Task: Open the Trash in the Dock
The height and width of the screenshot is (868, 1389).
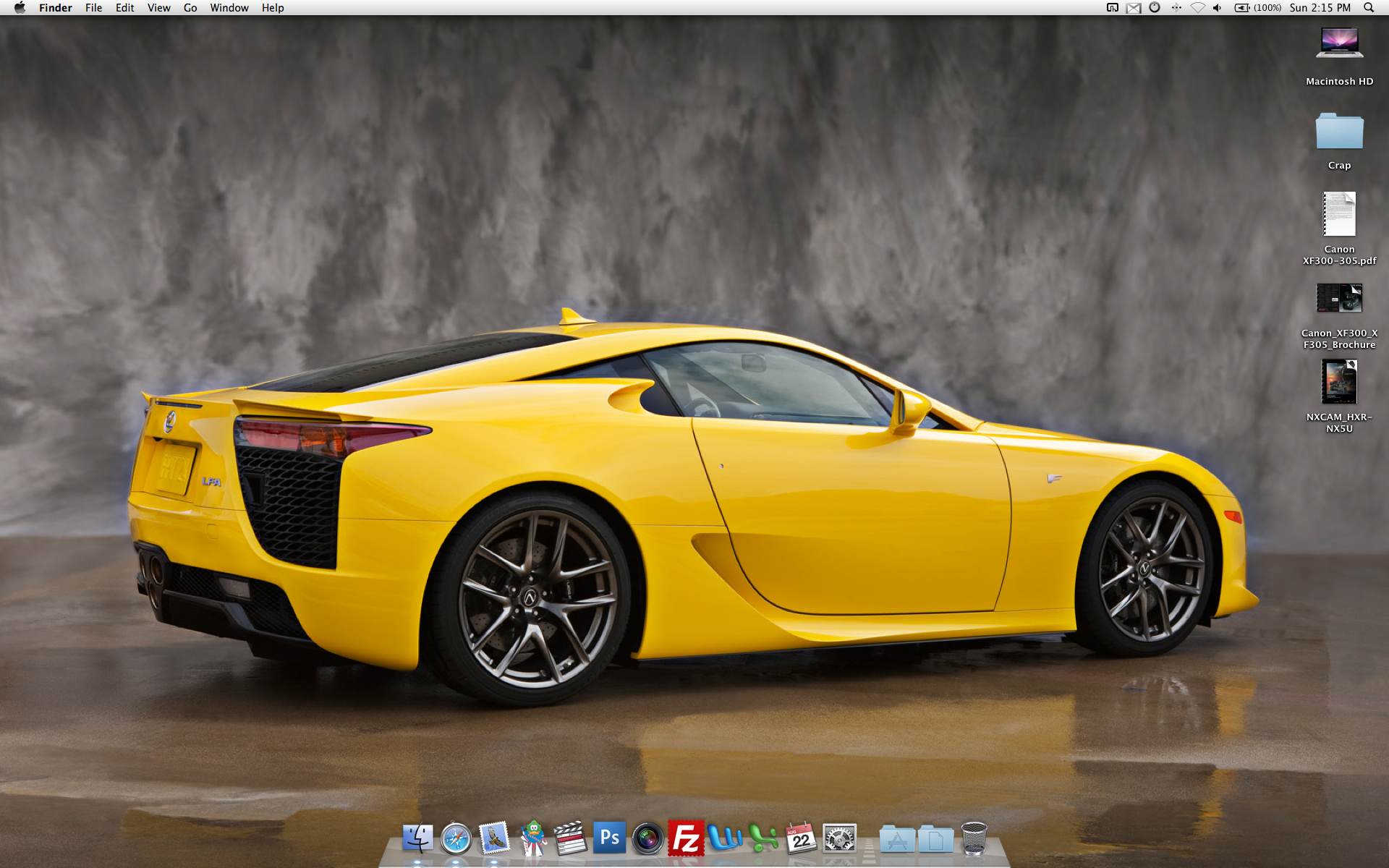Action: coord(974,838)
